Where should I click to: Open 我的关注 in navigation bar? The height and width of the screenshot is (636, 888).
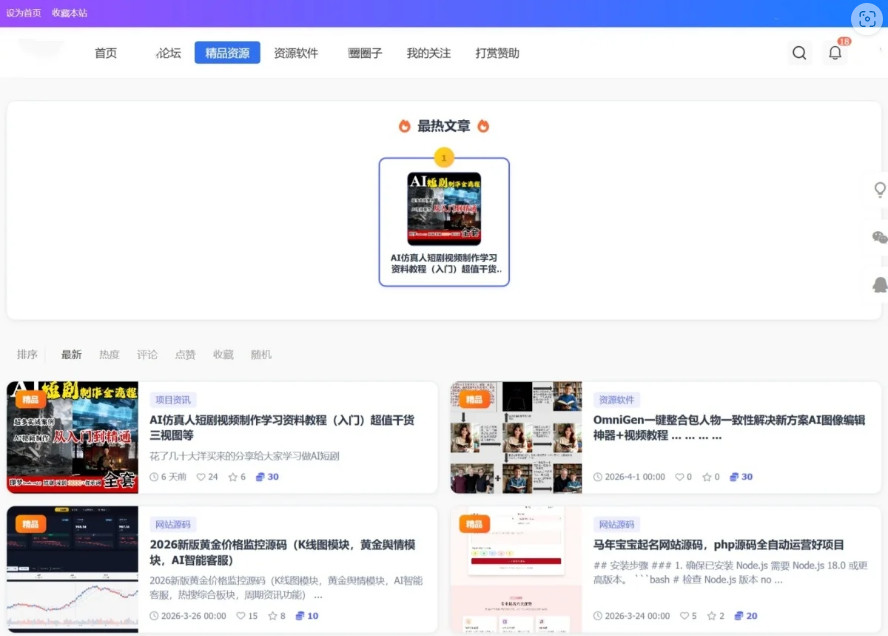pos(429,53)
